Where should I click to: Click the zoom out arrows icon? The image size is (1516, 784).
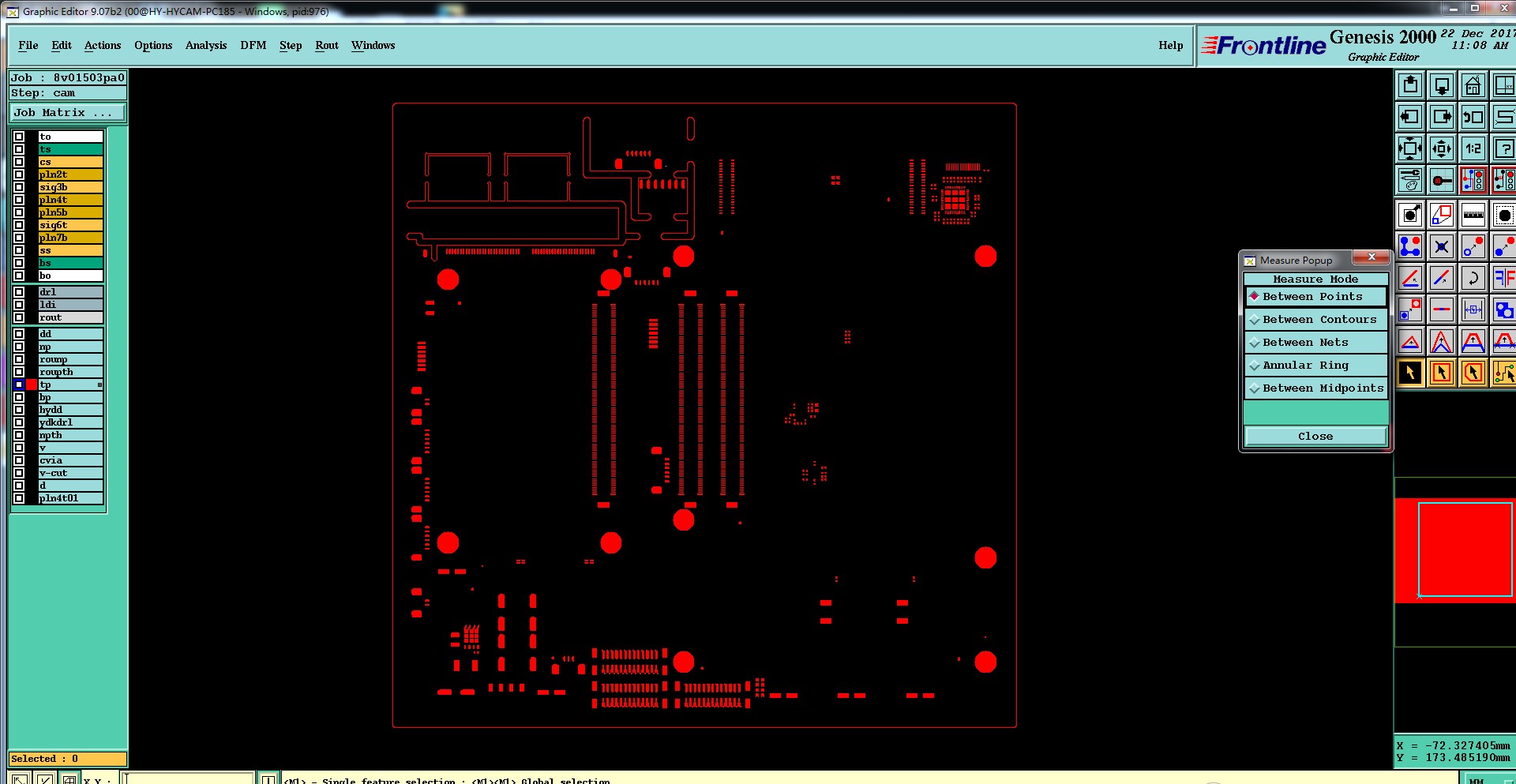[1442, 148]
